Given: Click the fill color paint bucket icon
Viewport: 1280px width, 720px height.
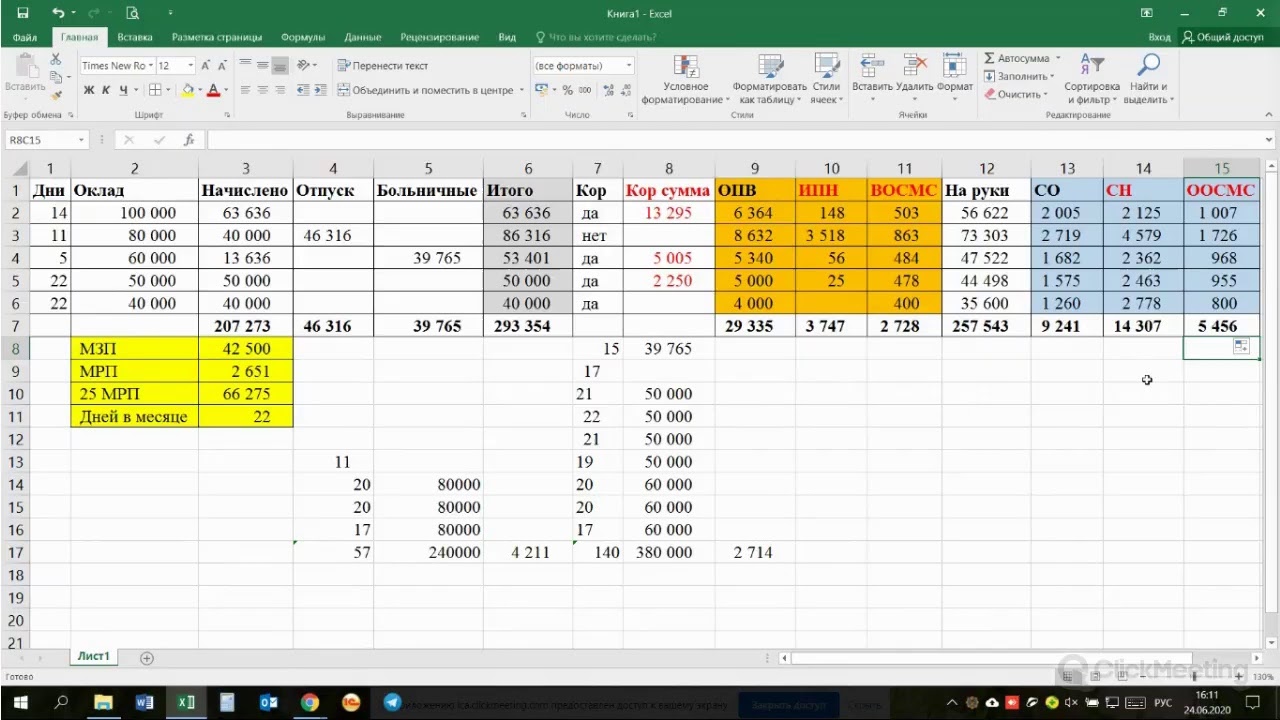Looking at the screenshot, I should [187, 90].
